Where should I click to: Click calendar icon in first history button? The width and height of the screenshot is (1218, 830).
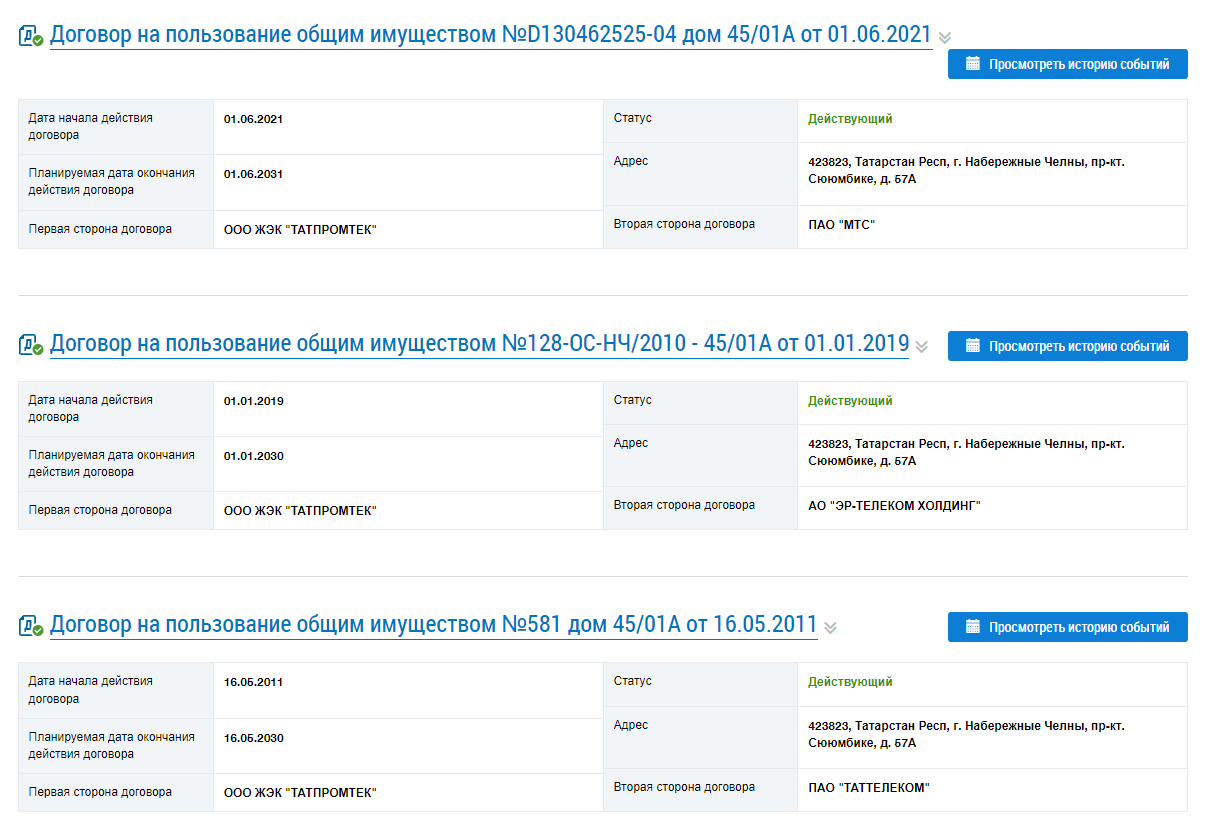click(973, 64)
